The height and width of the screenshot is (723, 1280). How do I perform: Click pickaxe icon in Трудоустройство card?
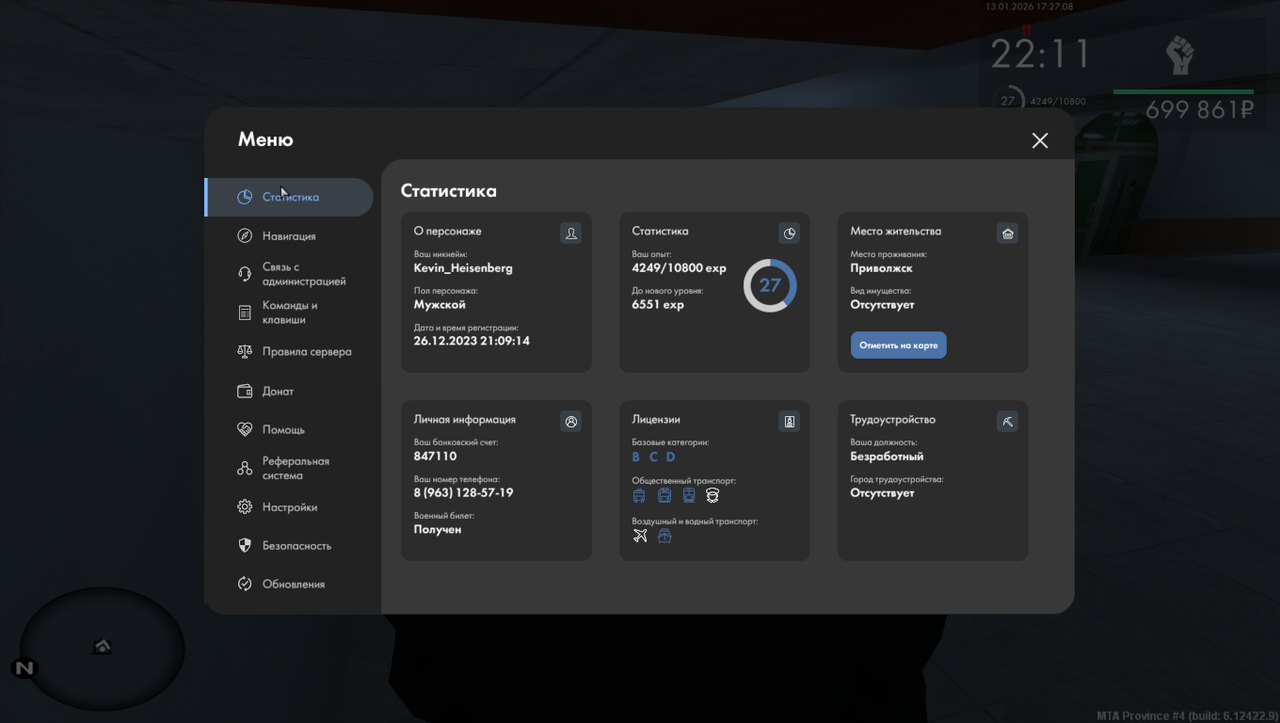(1007, 421)
